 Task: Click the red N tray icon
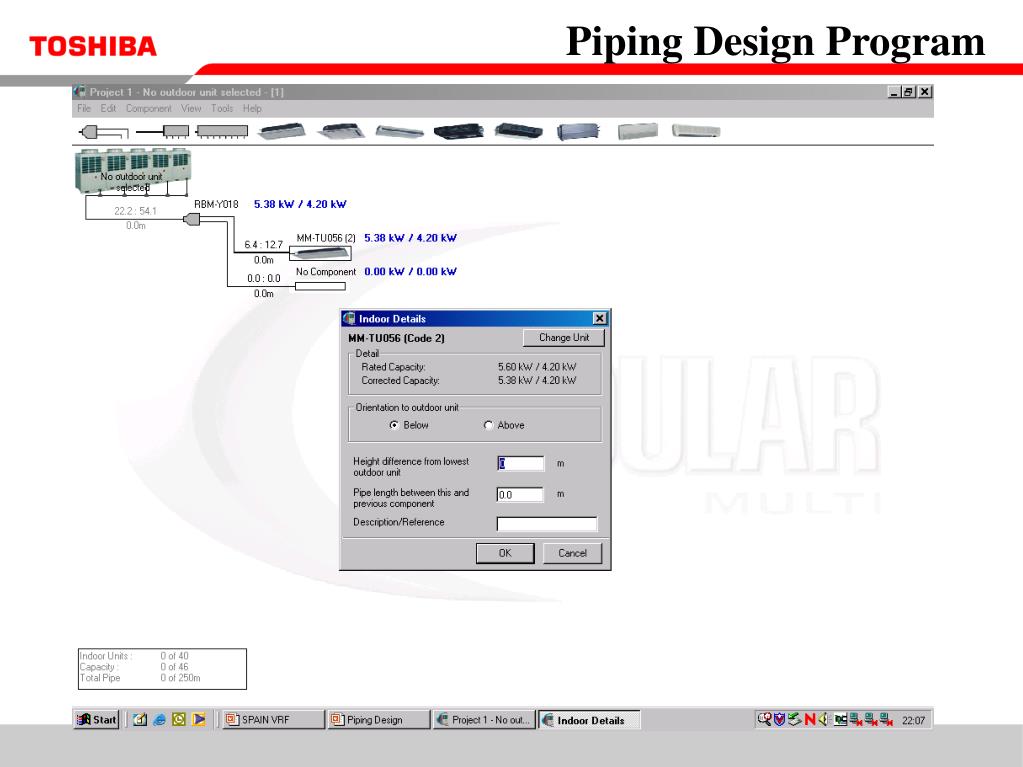[810, 719]
